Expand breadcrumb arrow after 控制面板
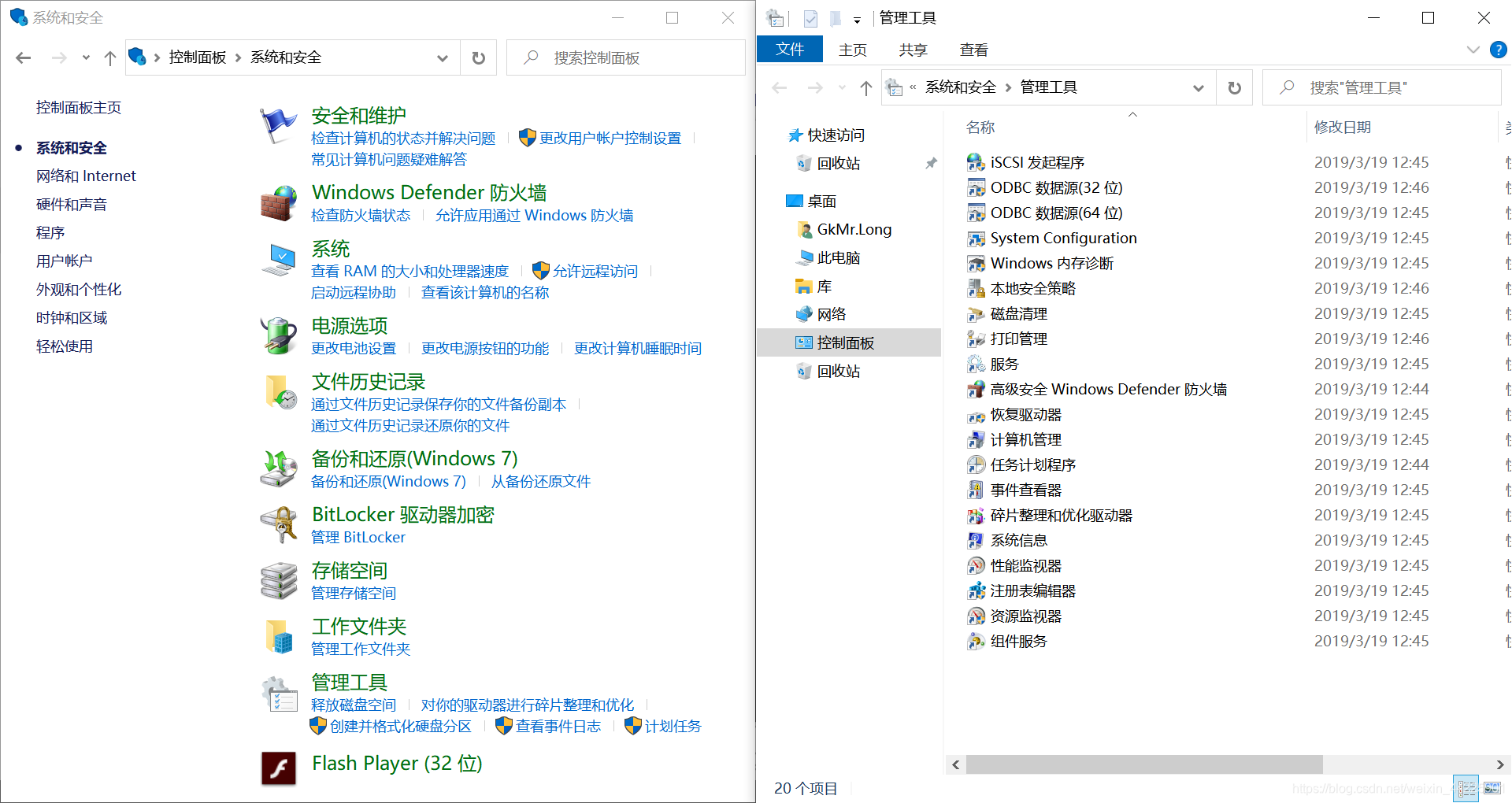Viewport: 1512px width, 803px height. tap(238, 57)
